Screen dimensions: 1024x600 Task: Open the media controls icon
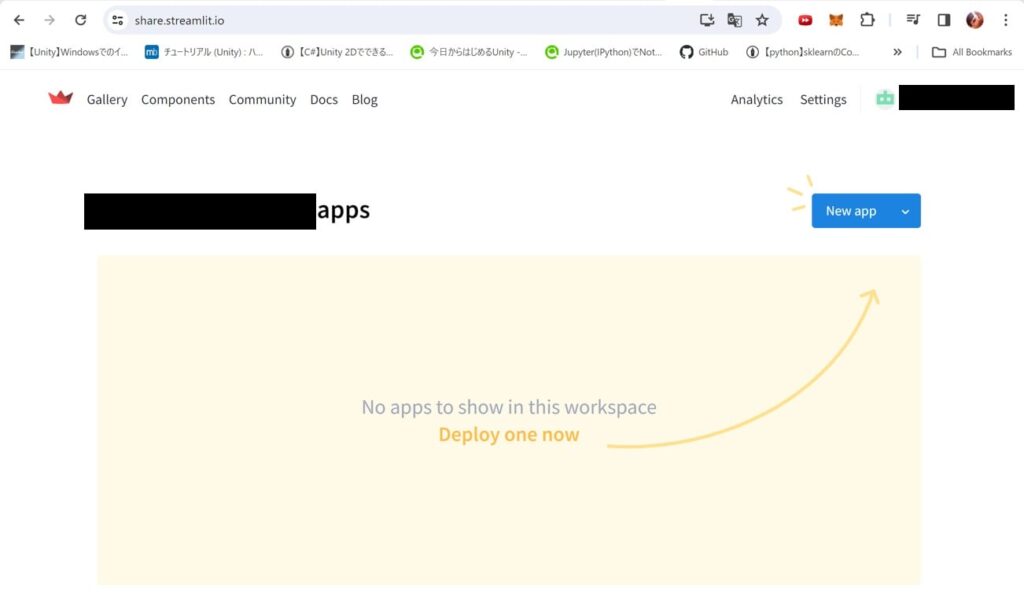tap(913, 20)
